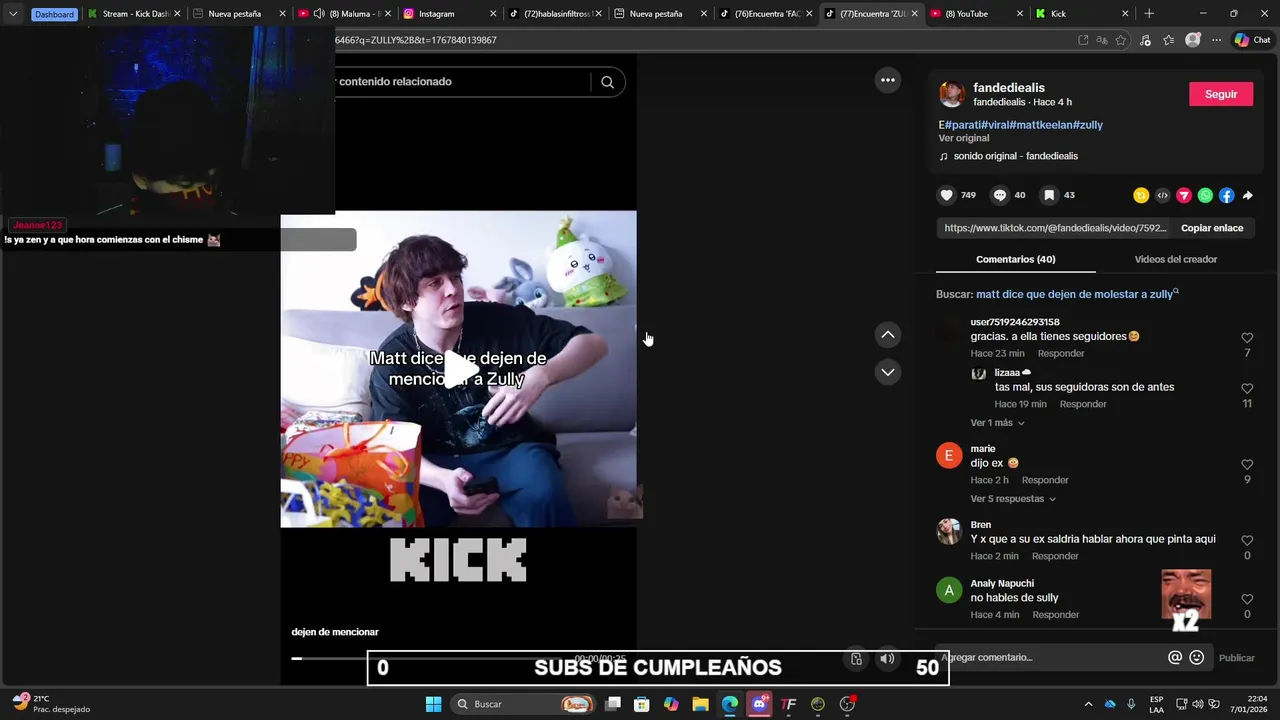Add page to favorites star icon
This screenshot has height=720, width=1280.
point(1121,40)
